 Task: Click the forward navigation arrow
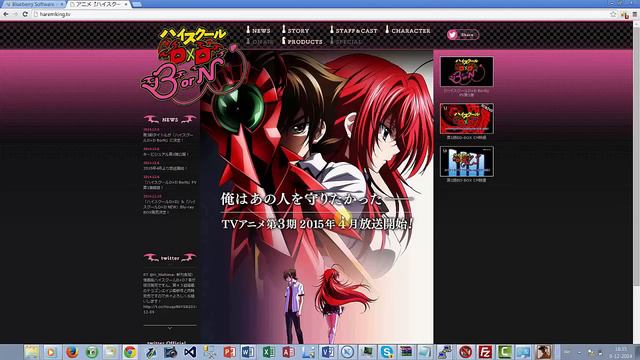point(16,14)
